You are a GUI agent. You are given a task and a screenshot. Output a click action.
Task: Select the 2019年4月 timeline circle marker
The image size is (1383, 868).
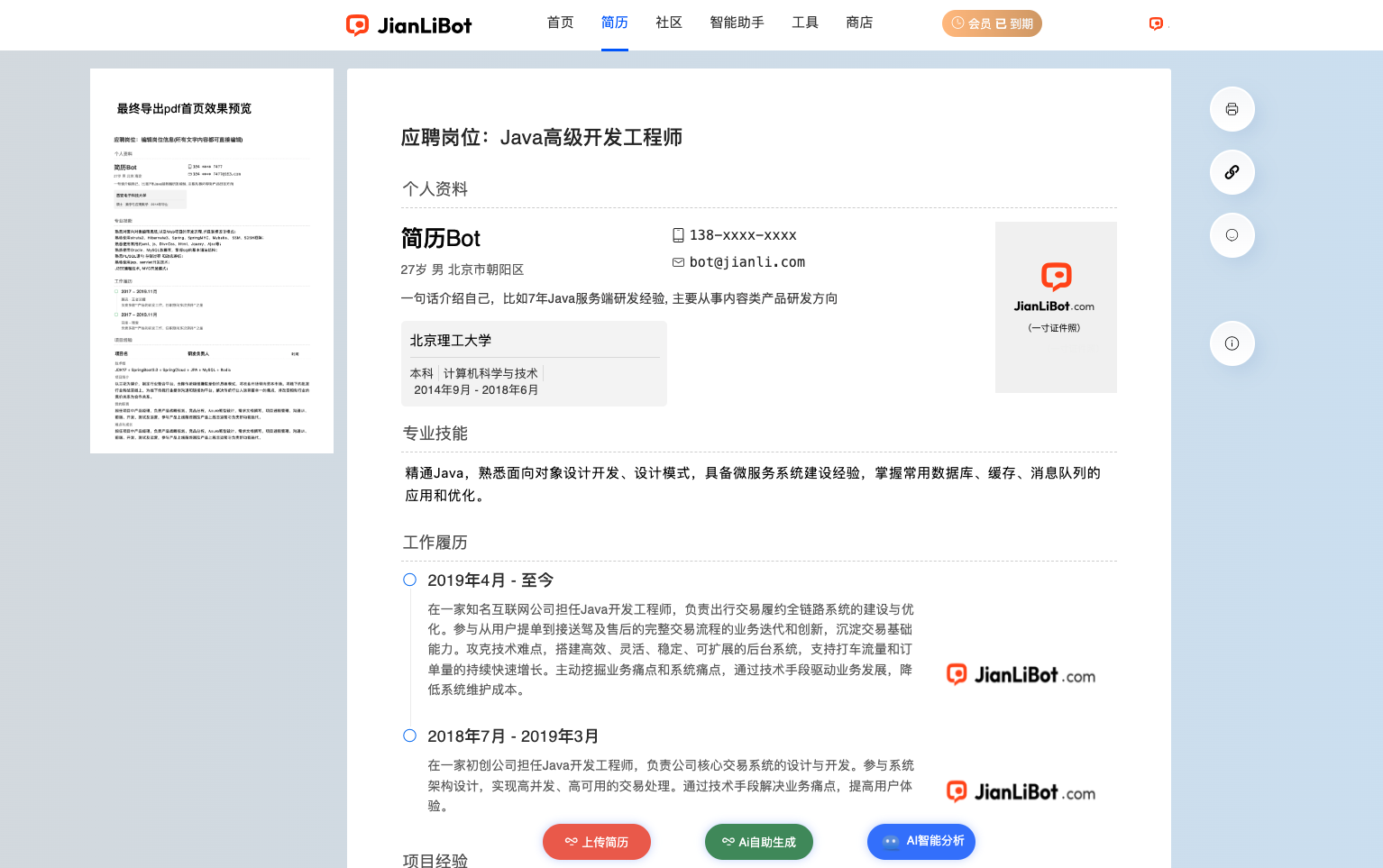(x=409, y=580)
